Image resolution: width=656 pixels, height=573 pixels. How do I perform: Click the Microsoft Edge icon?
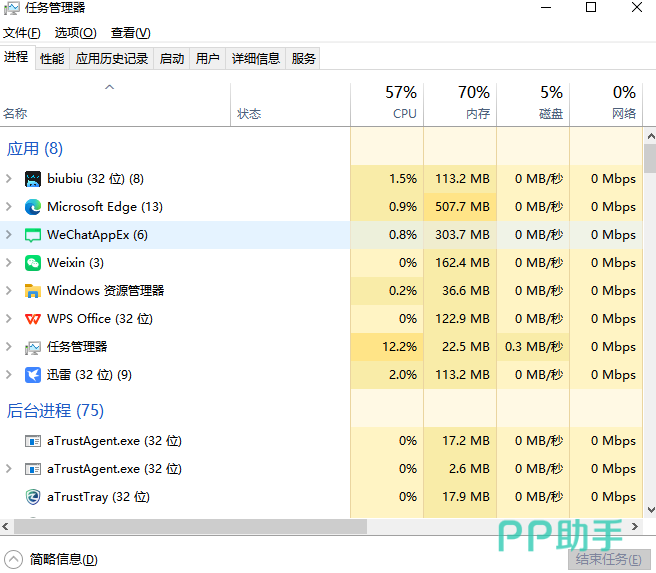point(33,207)
